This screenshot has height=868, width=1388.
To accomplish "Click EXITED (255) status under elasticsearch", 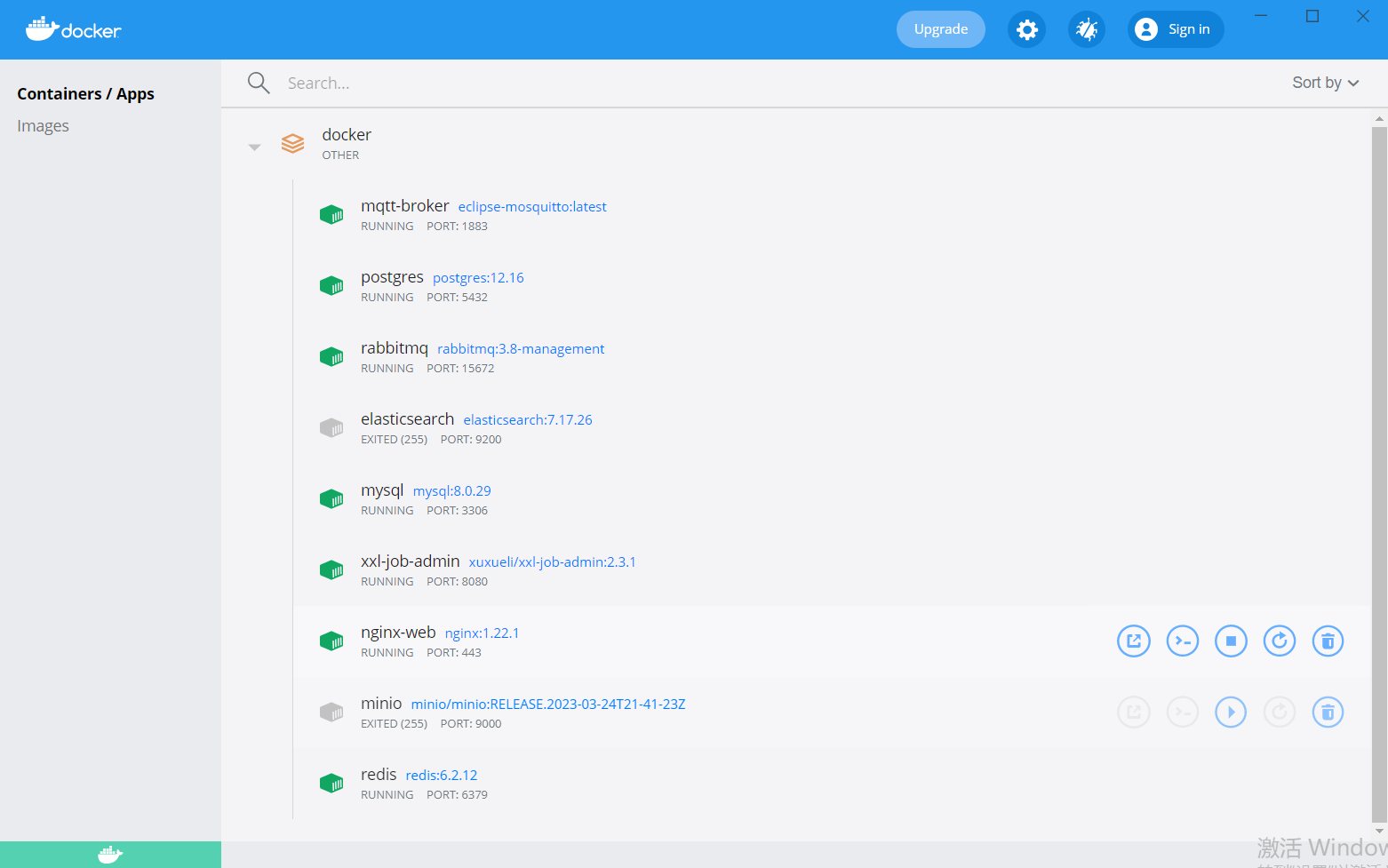I will [x=394, y=439].
